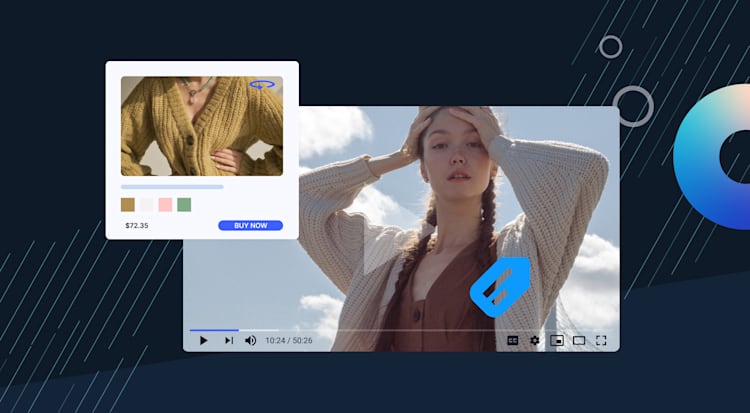Click the $72.35 price text
The width and height of the screenshot is (750, 413).
[137, 225]
